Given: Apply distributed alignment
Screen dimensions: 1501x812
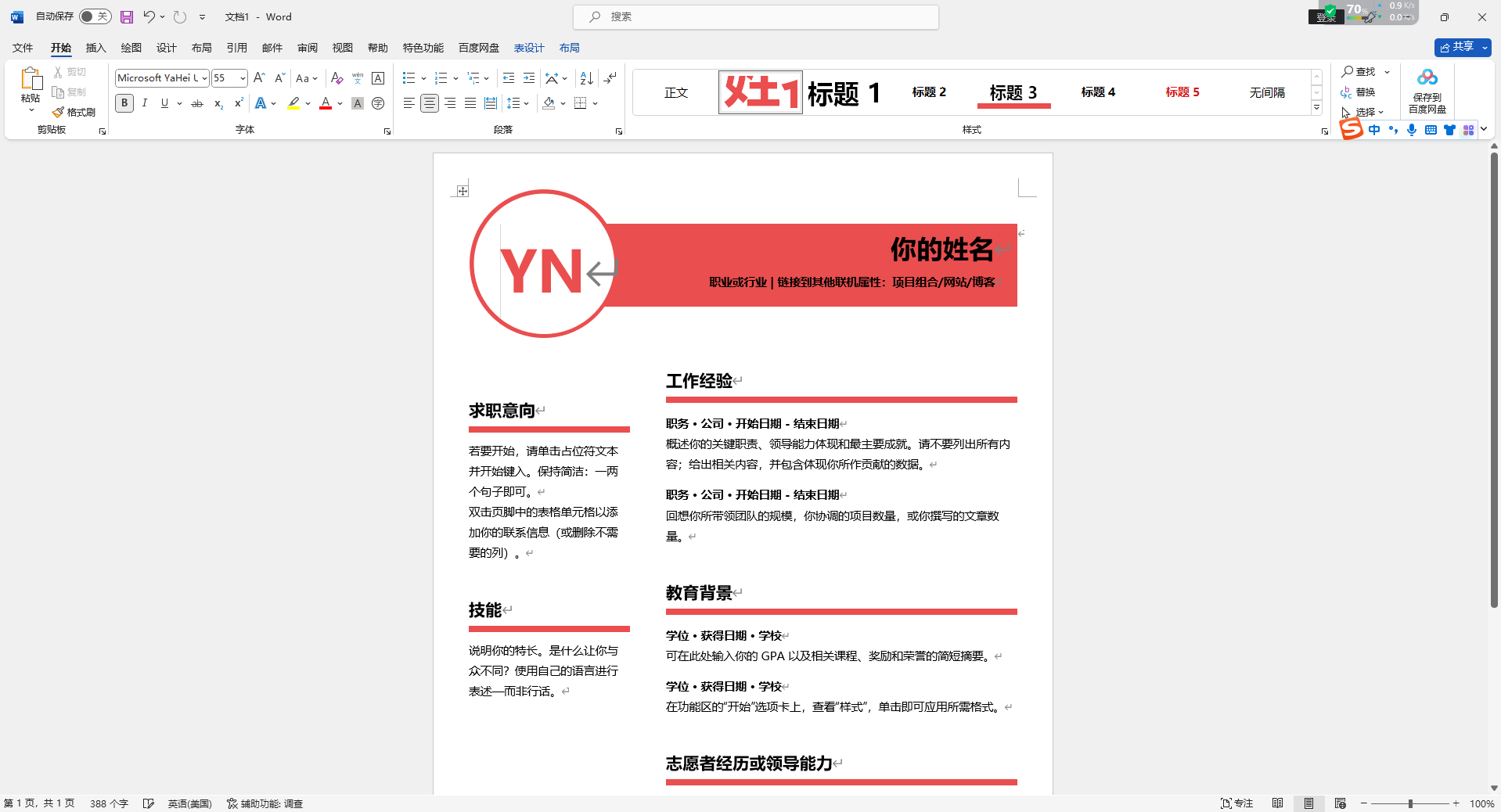Looking at the screenshot, I should [x=491, y=103].
